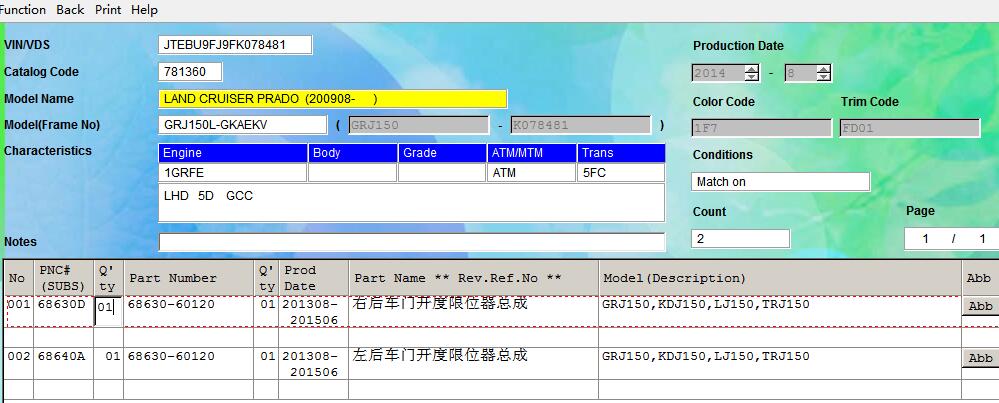Open the Print menu

pos(108,9)
